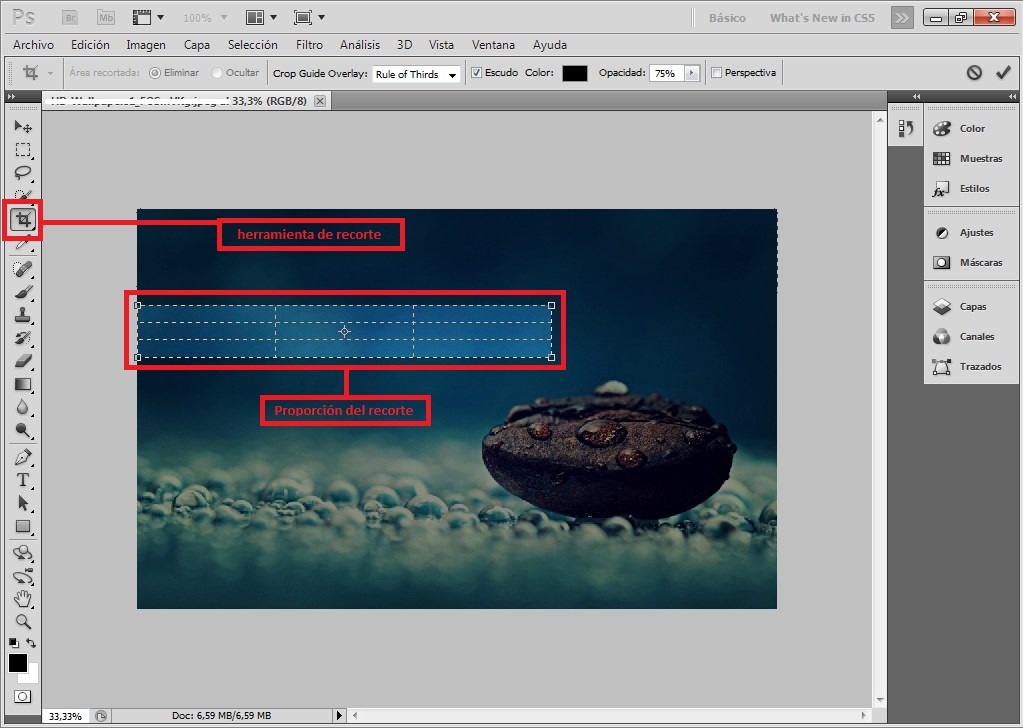The image size is (1023, 728).
Task: Open the Filtro menu
Action: click(309, 45)
